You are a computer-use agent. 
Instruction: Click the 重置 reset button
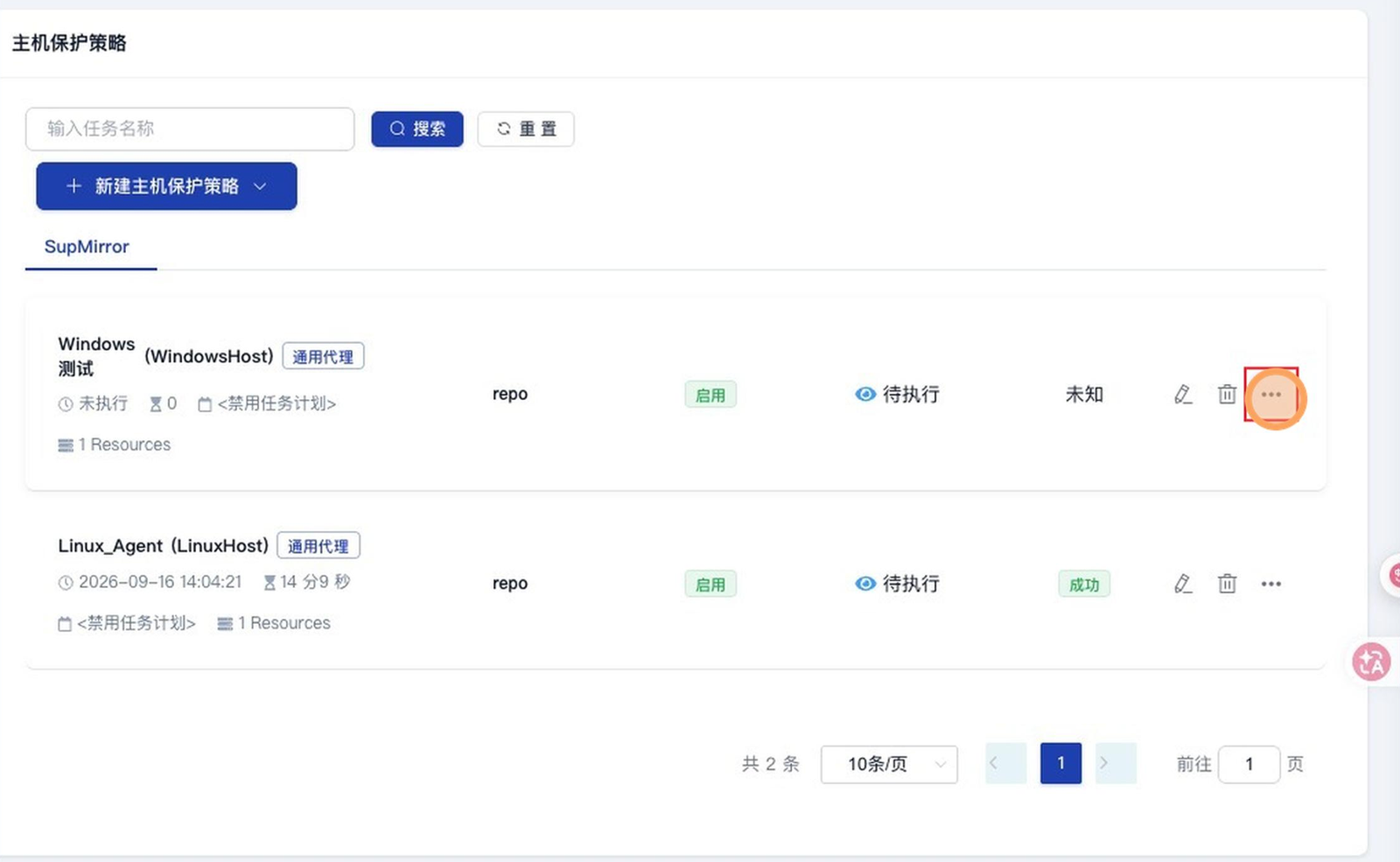[526, 129]
